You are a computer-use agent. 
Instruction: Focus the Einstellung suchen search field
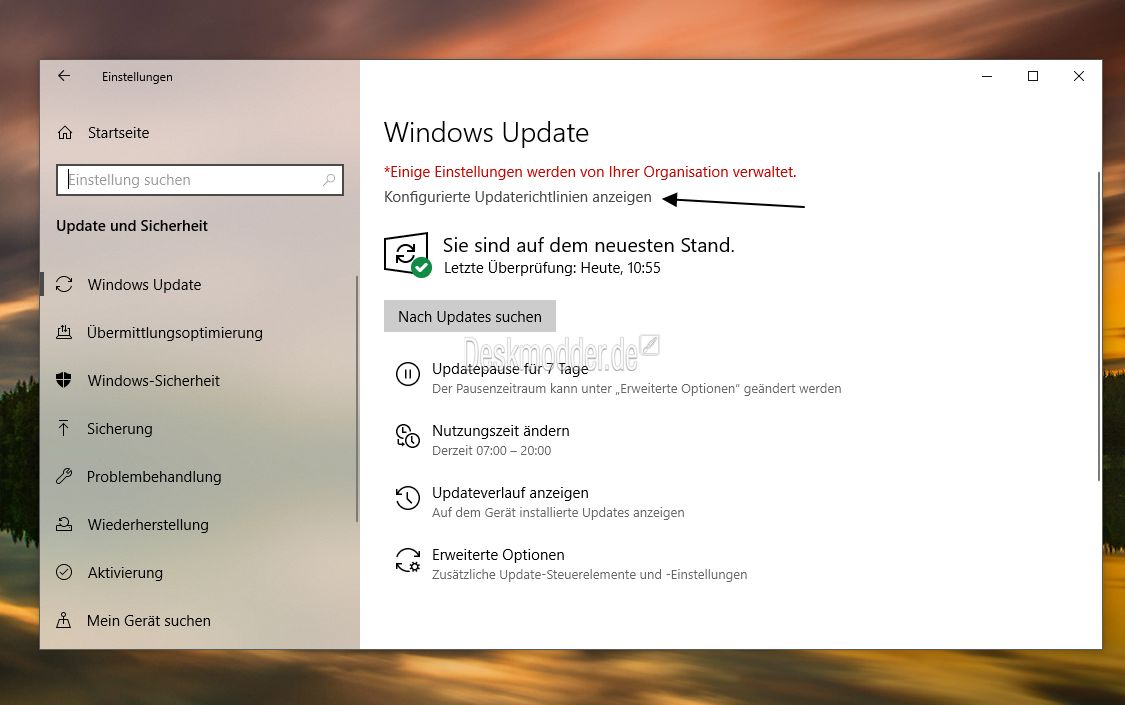[x=199, y=180]
